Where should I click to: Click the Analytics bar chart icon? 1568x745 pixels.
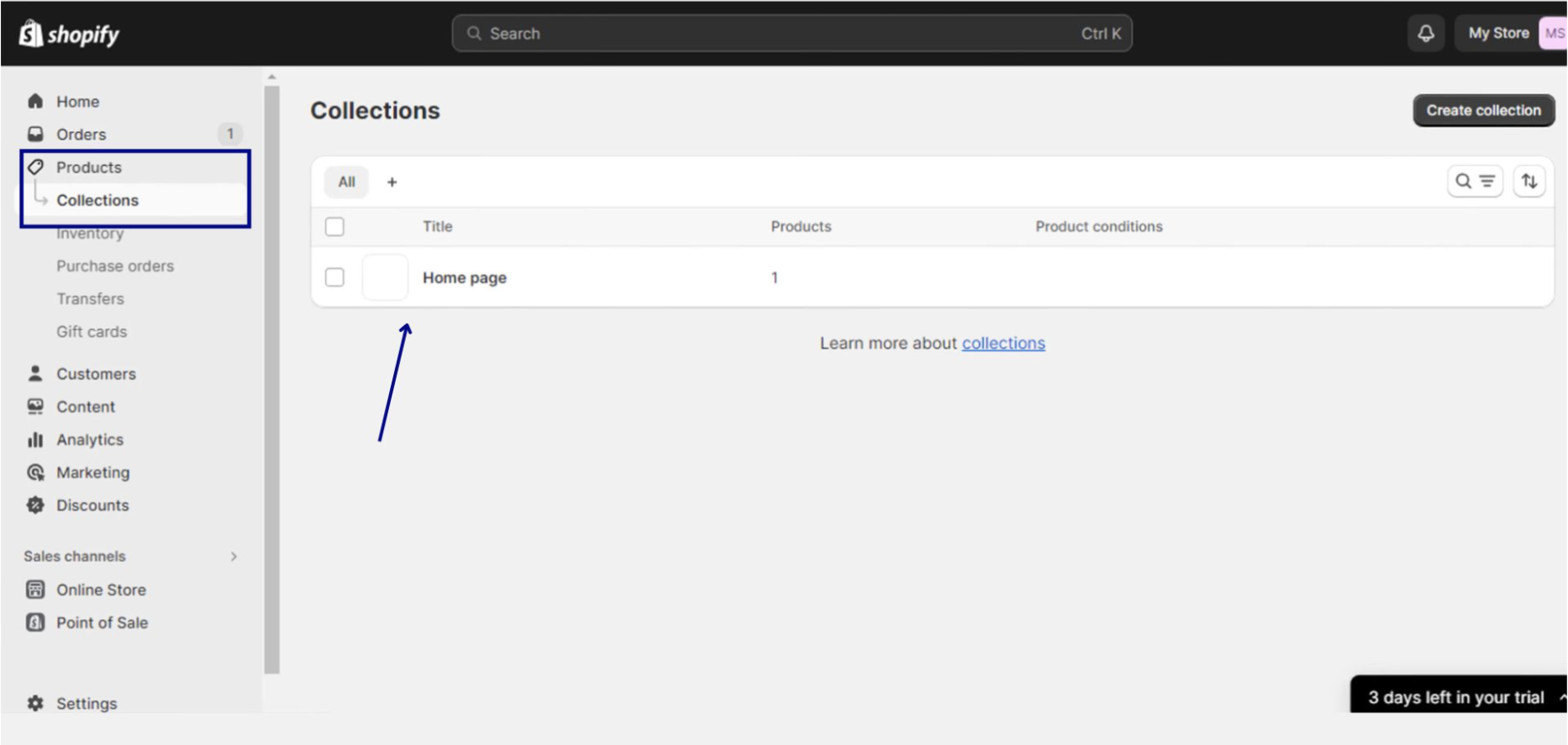point(35,439)
